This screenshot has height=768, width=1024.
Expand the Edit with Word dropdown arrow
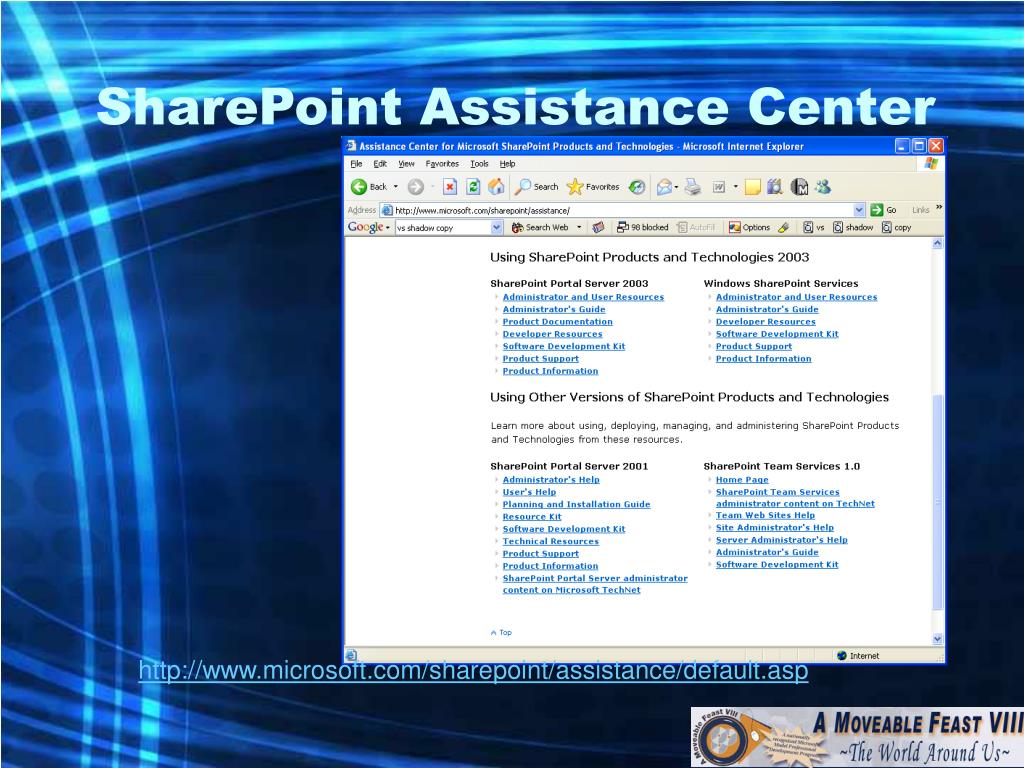click(x=735, y=187)
